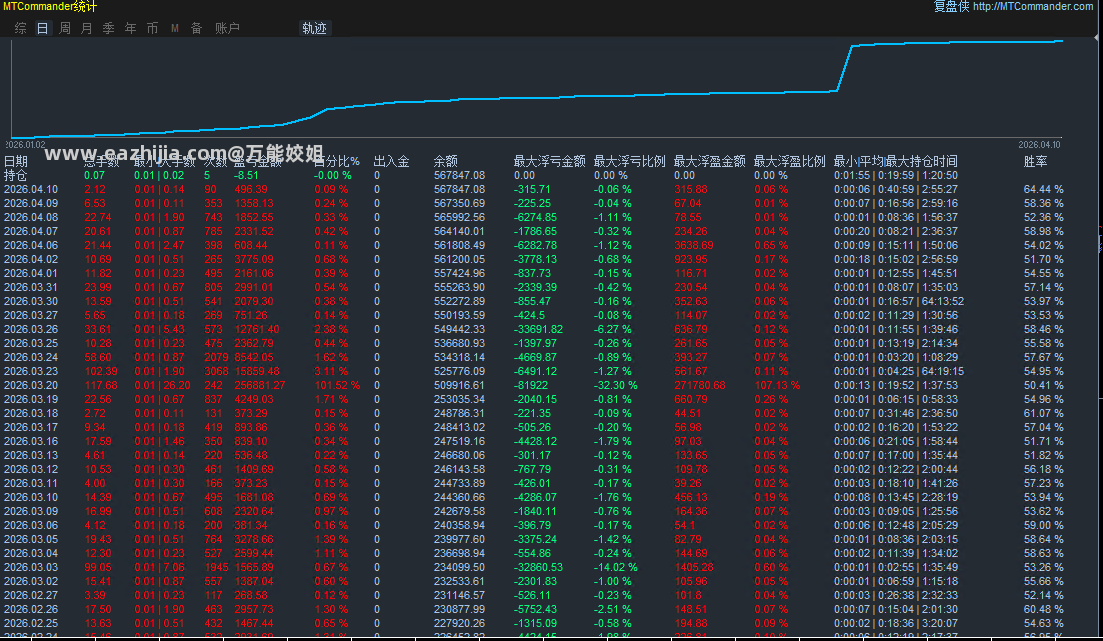Open the http://MTCommander.com link

[1033, 6]
